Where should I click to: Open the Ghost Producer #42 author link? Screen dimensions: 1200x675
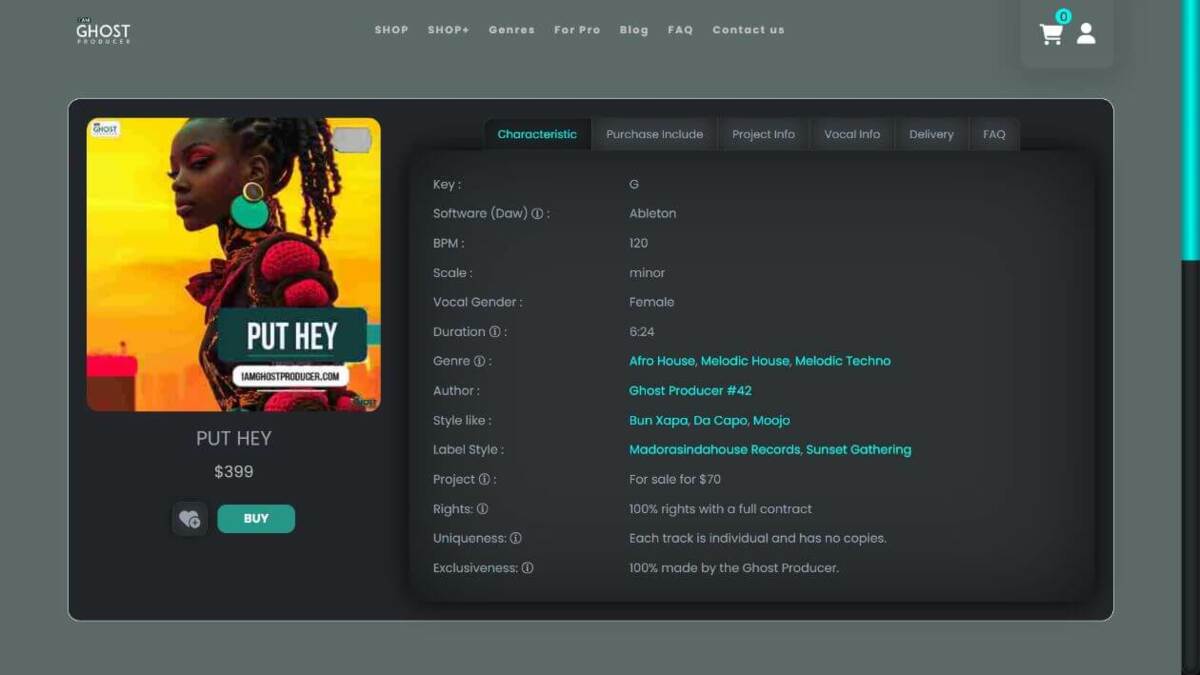690,391
